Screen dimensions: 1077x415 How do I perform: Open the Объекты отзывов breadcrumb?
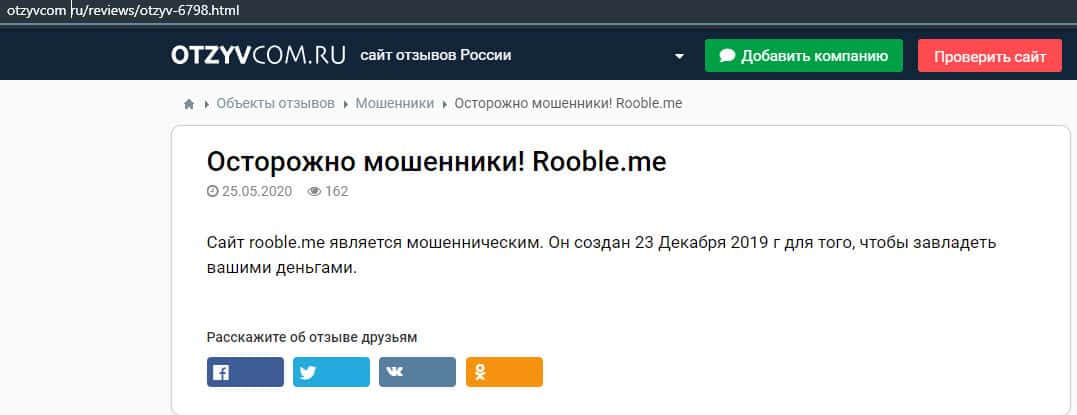[275, 104]
